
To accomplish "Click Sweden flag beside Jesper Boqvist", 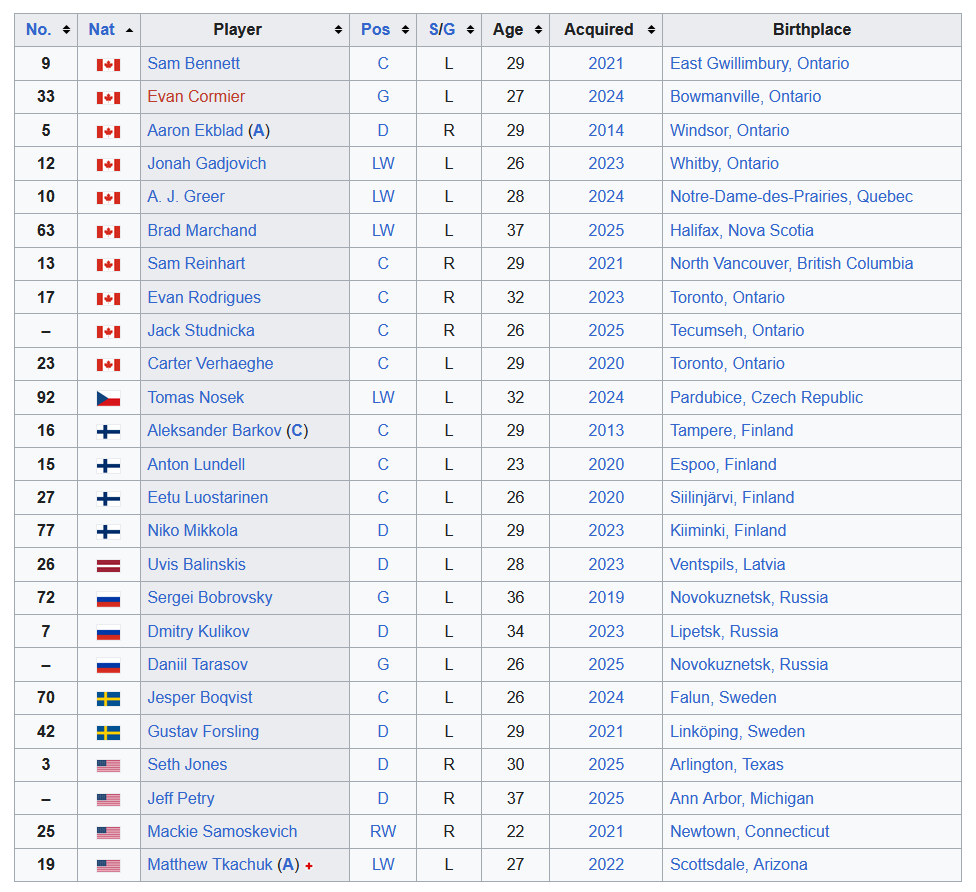I will pos(108,699).
